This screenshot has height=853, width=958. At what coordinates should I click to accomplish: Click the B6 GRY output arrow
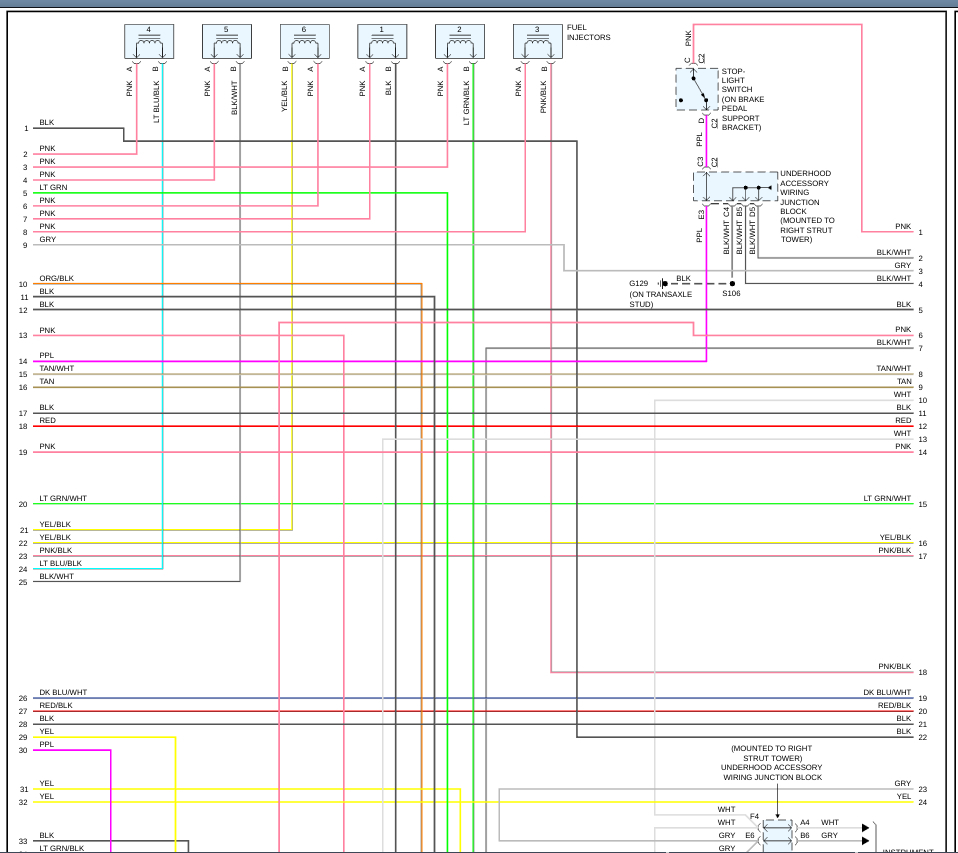[865, 841]
